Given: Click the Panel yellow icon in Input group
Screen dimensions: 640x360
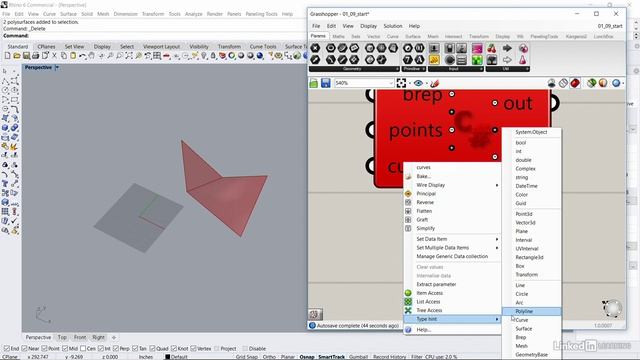Looking at the screenshot, I should point(434,60).
